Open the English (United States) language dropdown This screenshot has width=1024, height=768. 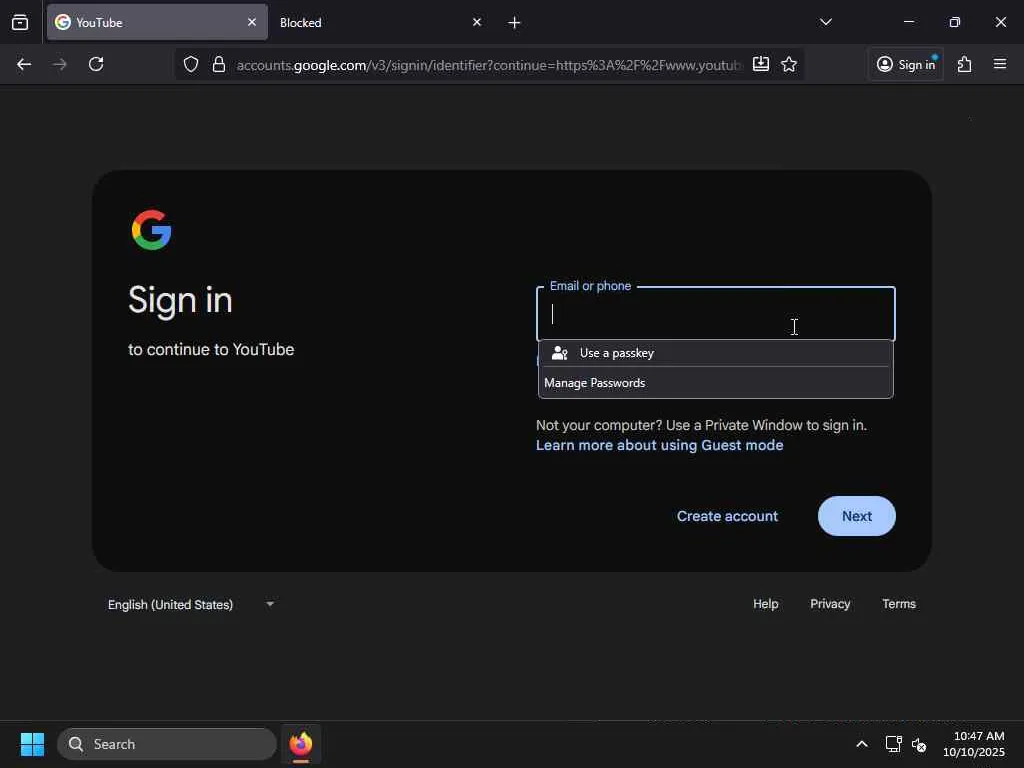(x=191, y=605)
